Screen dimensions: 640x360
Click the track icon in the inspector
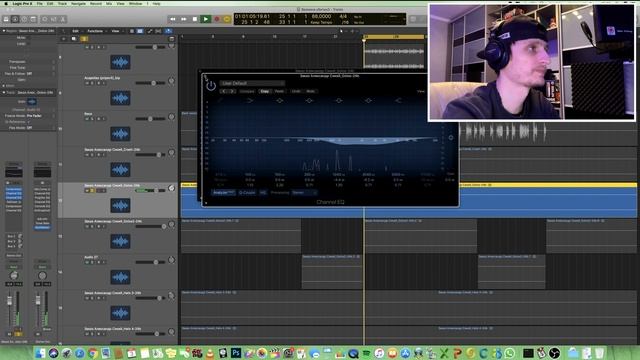32,102
